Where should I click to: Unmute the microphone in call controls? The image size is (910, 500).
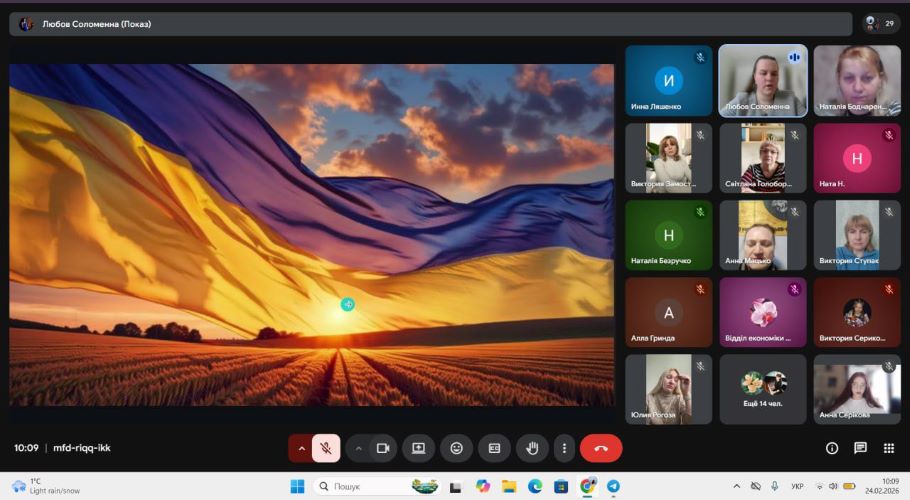326,448
